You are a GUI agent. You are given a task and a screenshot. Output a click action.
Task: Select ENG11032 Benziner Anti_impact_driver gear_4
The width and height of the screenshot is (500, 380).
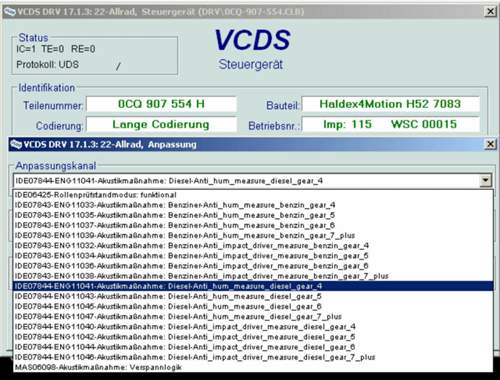pos(253,245)
